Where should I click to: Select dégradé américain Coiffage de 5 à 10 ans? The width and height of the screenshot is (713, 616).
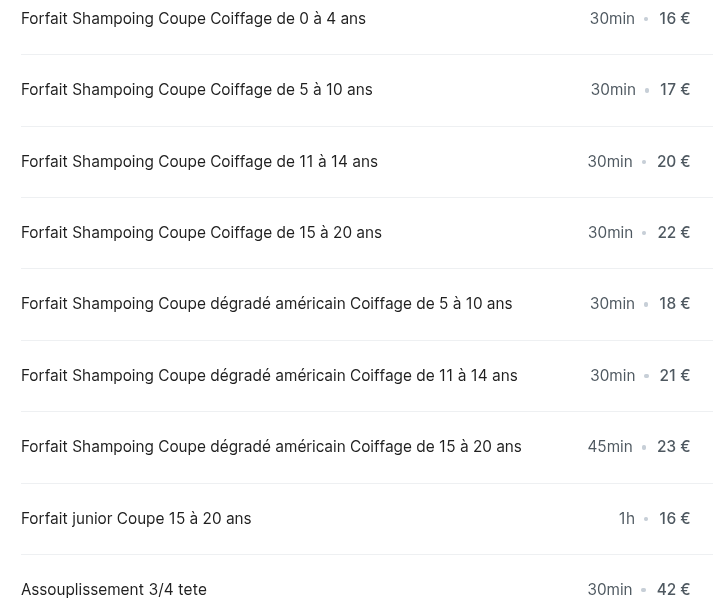coord(266,303)
